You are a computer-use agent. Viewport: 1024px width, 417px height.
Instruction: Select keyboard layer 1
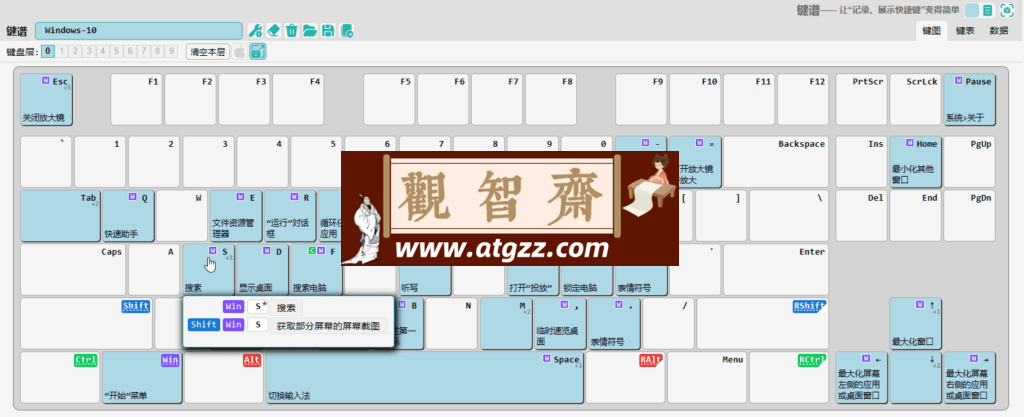point(62,51)
